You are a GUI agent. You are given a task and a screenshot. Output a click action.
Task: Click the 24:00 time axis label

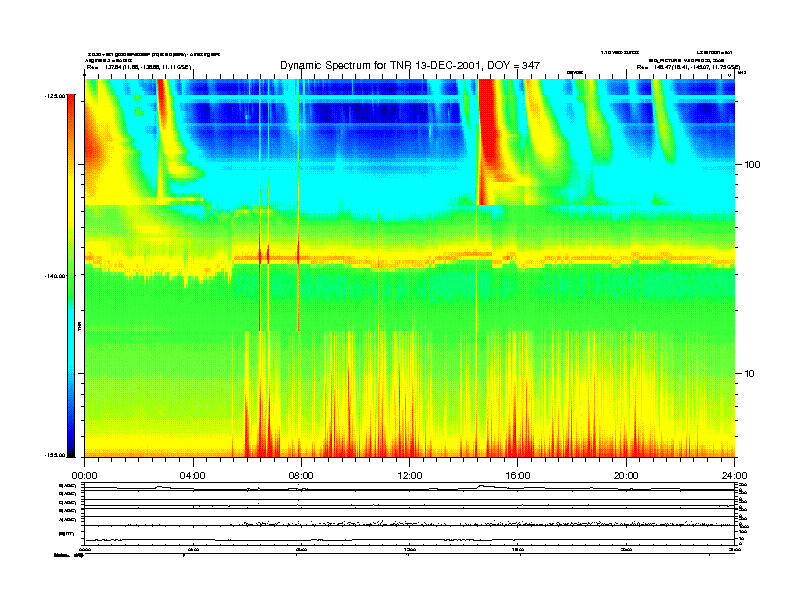(x=735, y=476)
